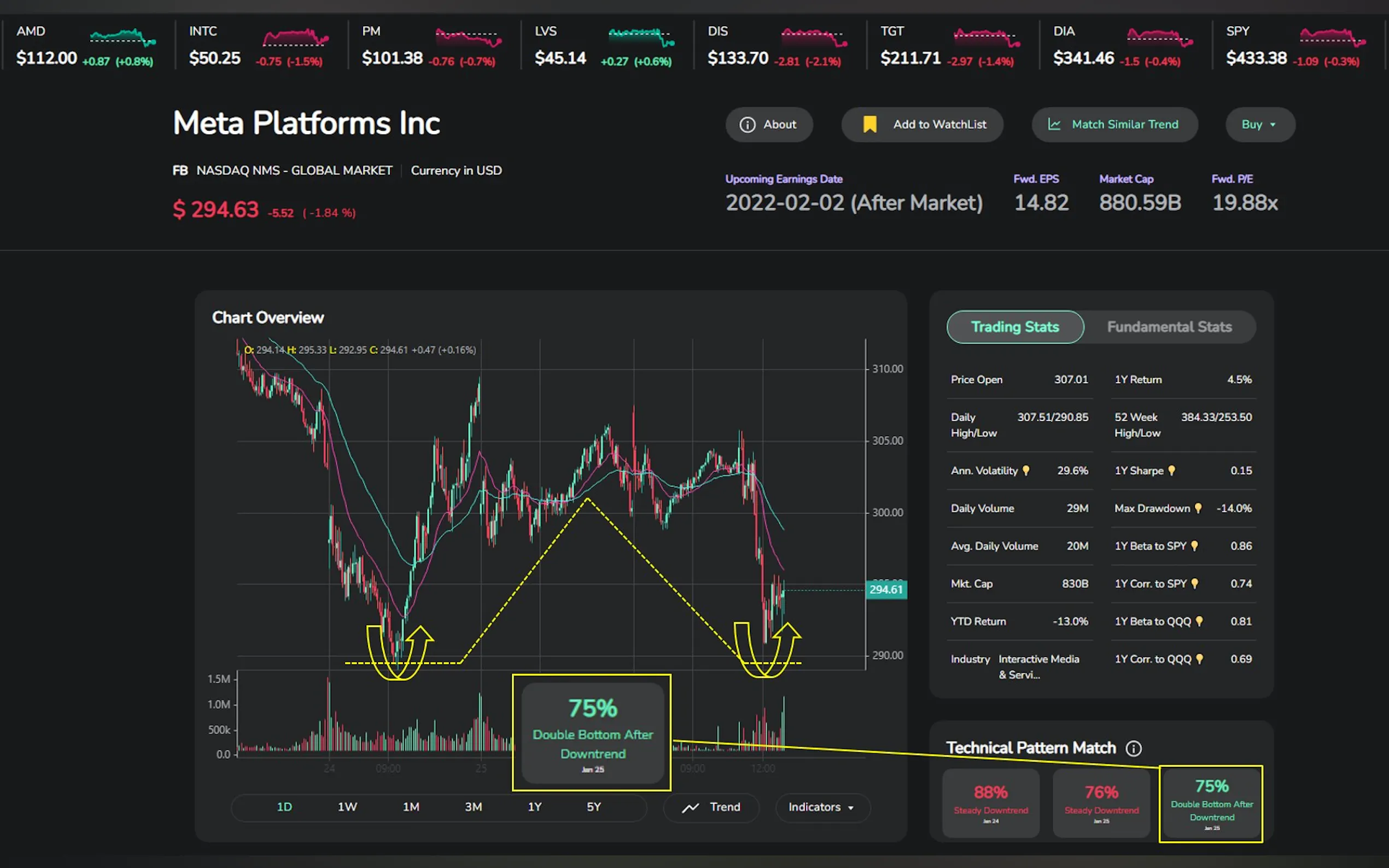Expand the Indicators dropdown
Screen dimensions: 1389x868
click(x=822, y=807)
